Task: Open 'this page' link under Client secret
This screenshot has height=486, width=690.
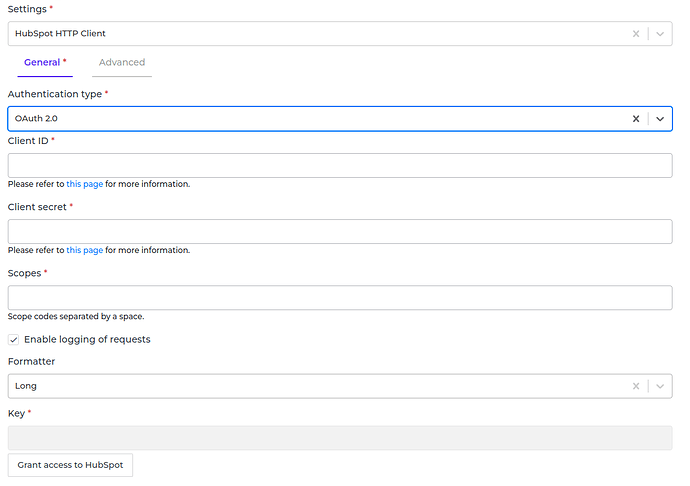Action: (84, 250)
